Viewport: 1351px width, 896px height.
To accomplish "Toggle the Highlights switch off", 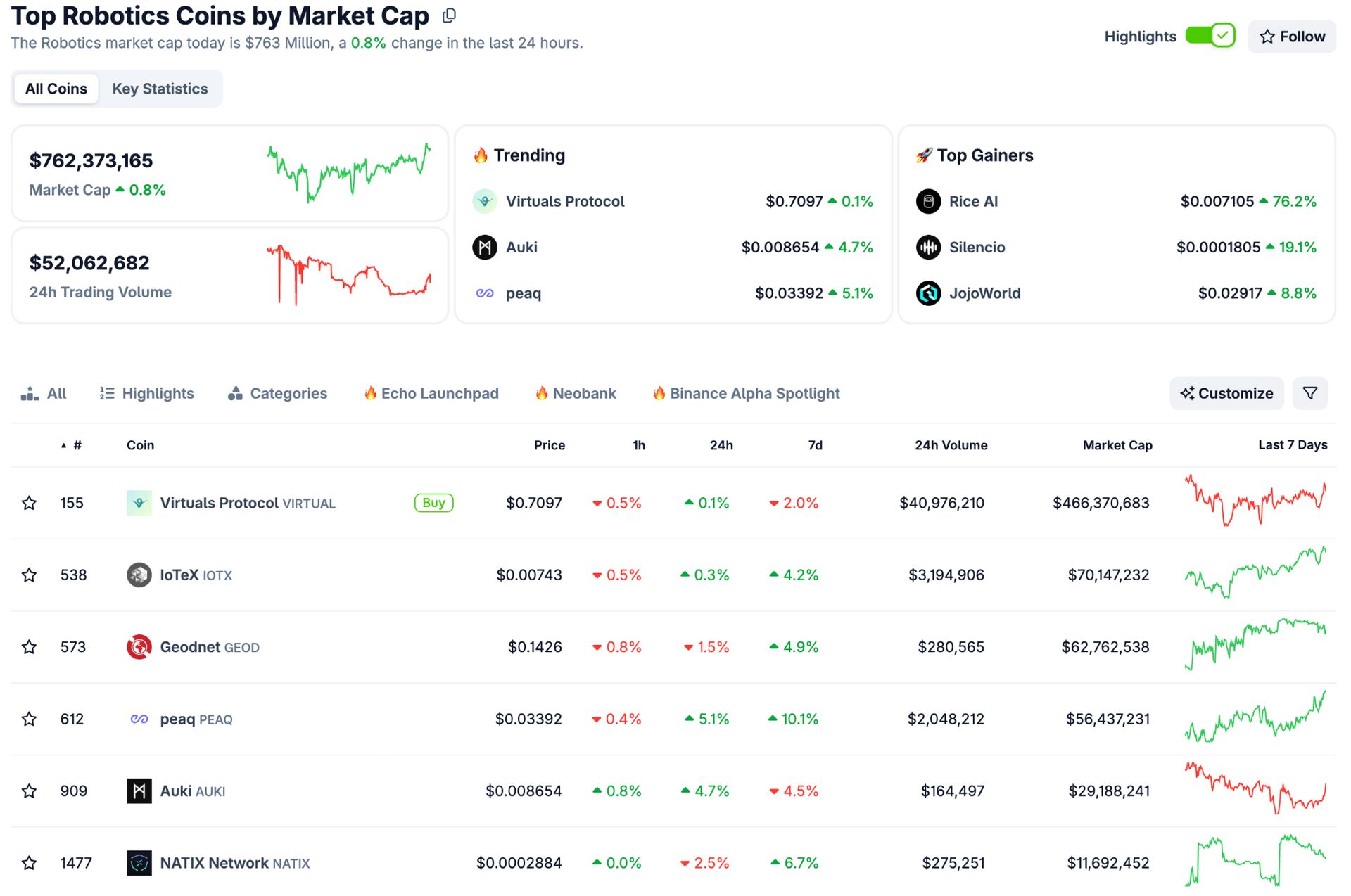I will [x=1210, y=36].
